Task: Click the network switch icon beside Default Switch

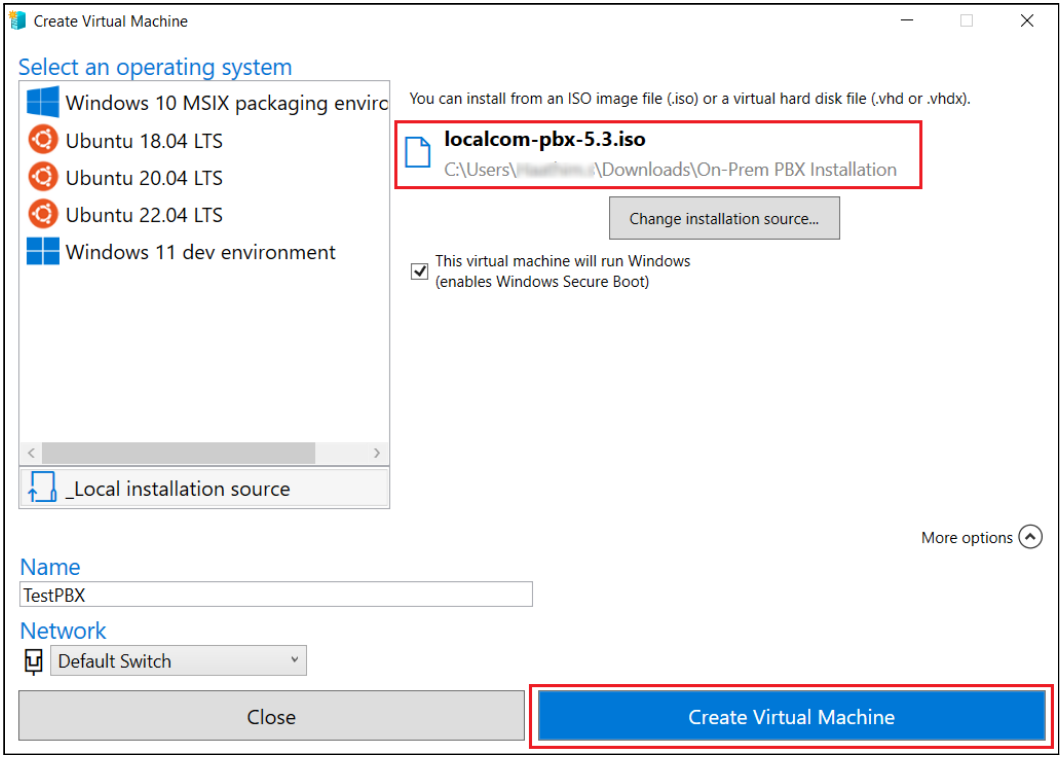Action: click(33, 661)
